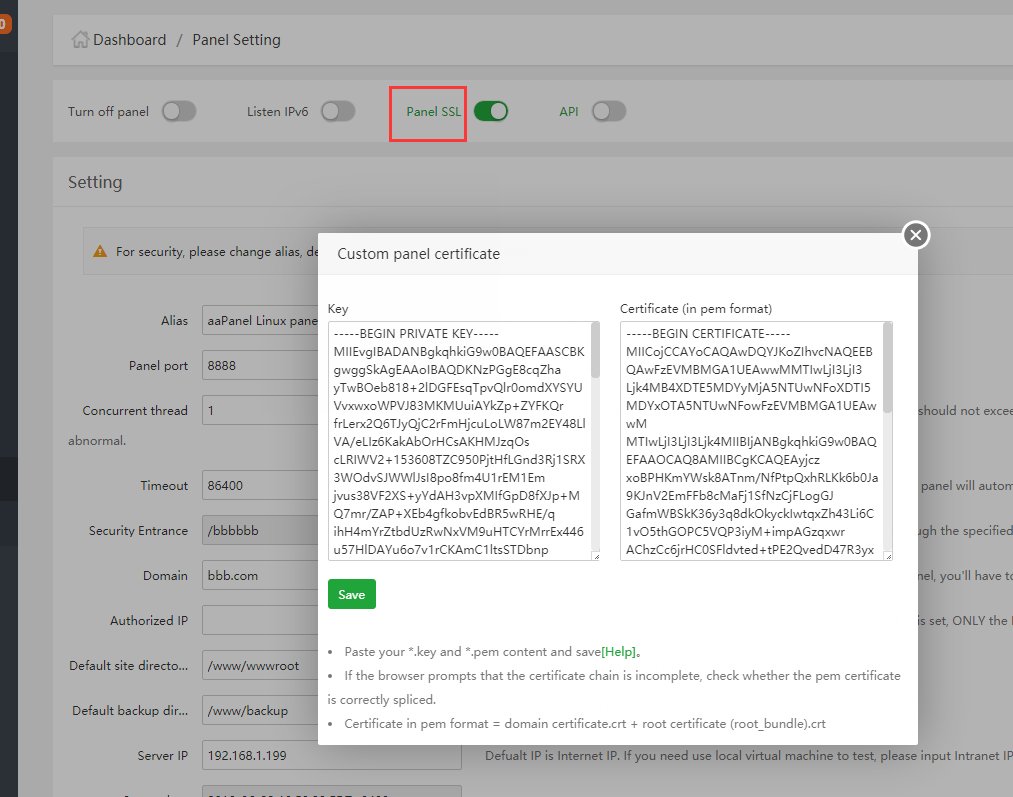
Task: Click the Setting section heading
Action: [95, 182]
